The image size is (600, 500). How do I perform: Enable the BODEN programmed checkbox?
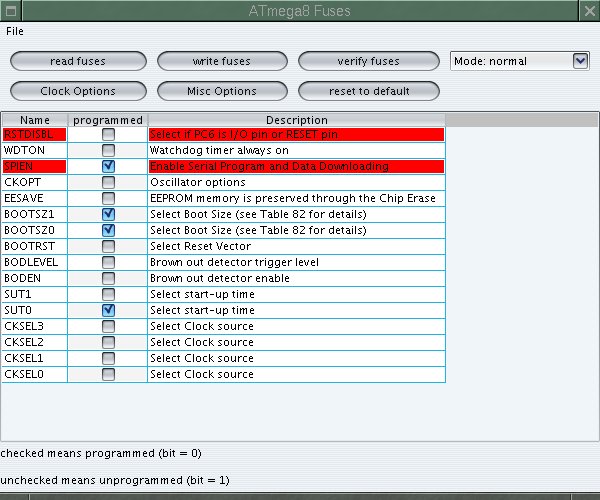click(x=108, y=278)
